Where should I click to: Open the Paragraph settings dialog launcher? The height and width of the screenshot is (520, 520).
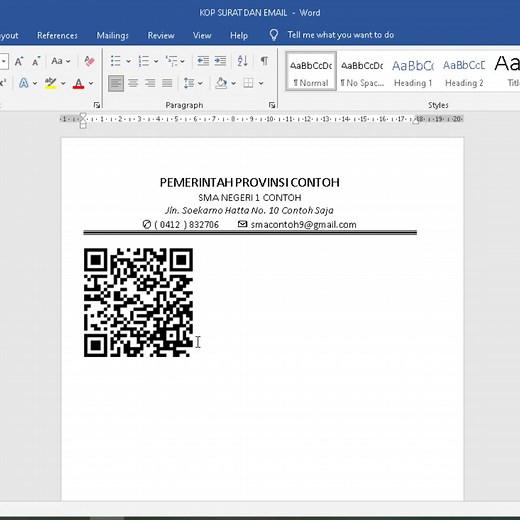pos(272,105)
